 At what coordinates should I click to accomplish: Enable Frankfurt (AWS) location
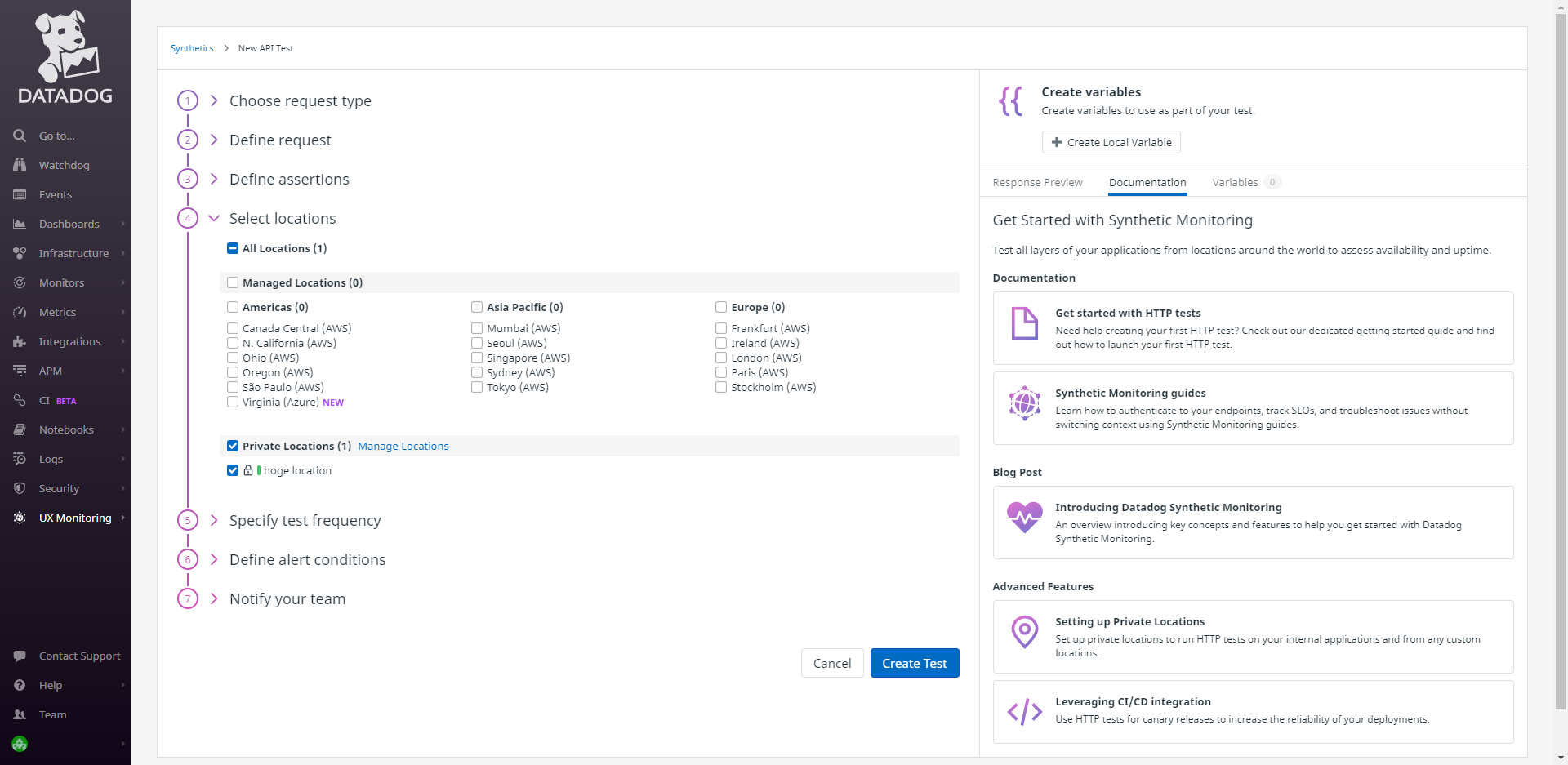[x=721, y=328]
